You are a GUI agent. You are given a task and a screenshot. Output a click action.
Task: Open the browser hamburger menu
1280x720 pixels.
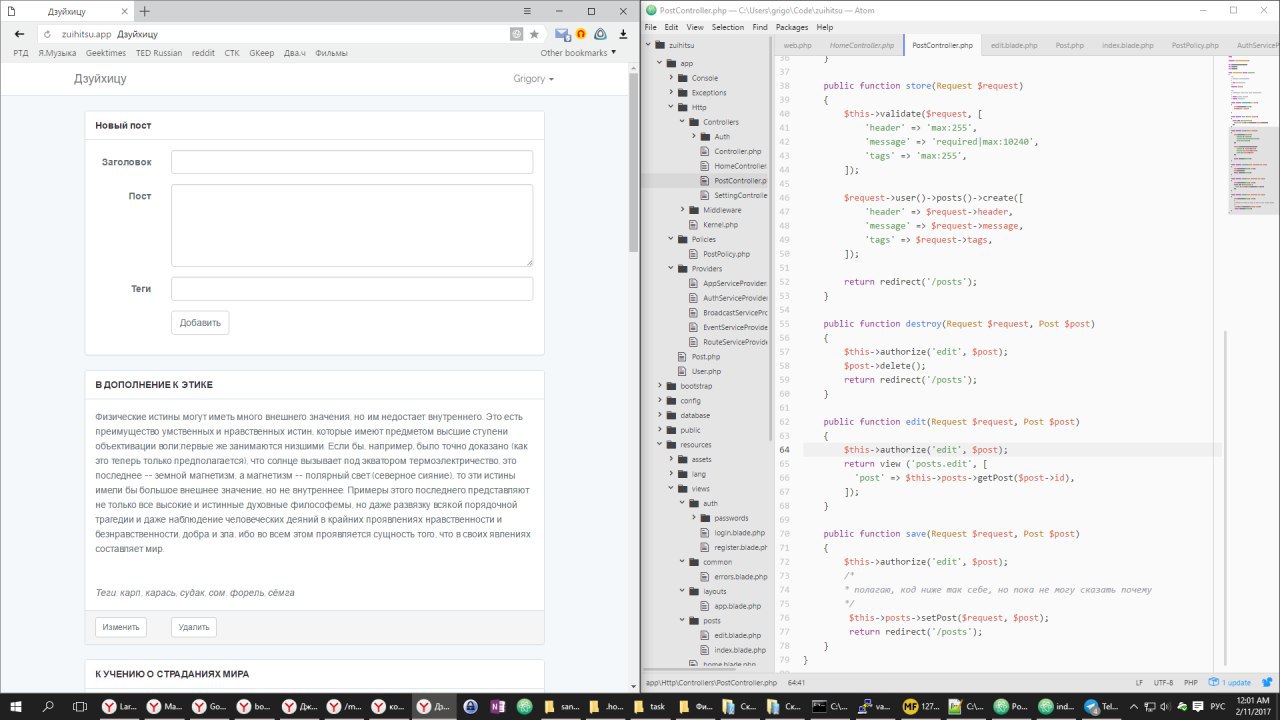coord(527,11)
